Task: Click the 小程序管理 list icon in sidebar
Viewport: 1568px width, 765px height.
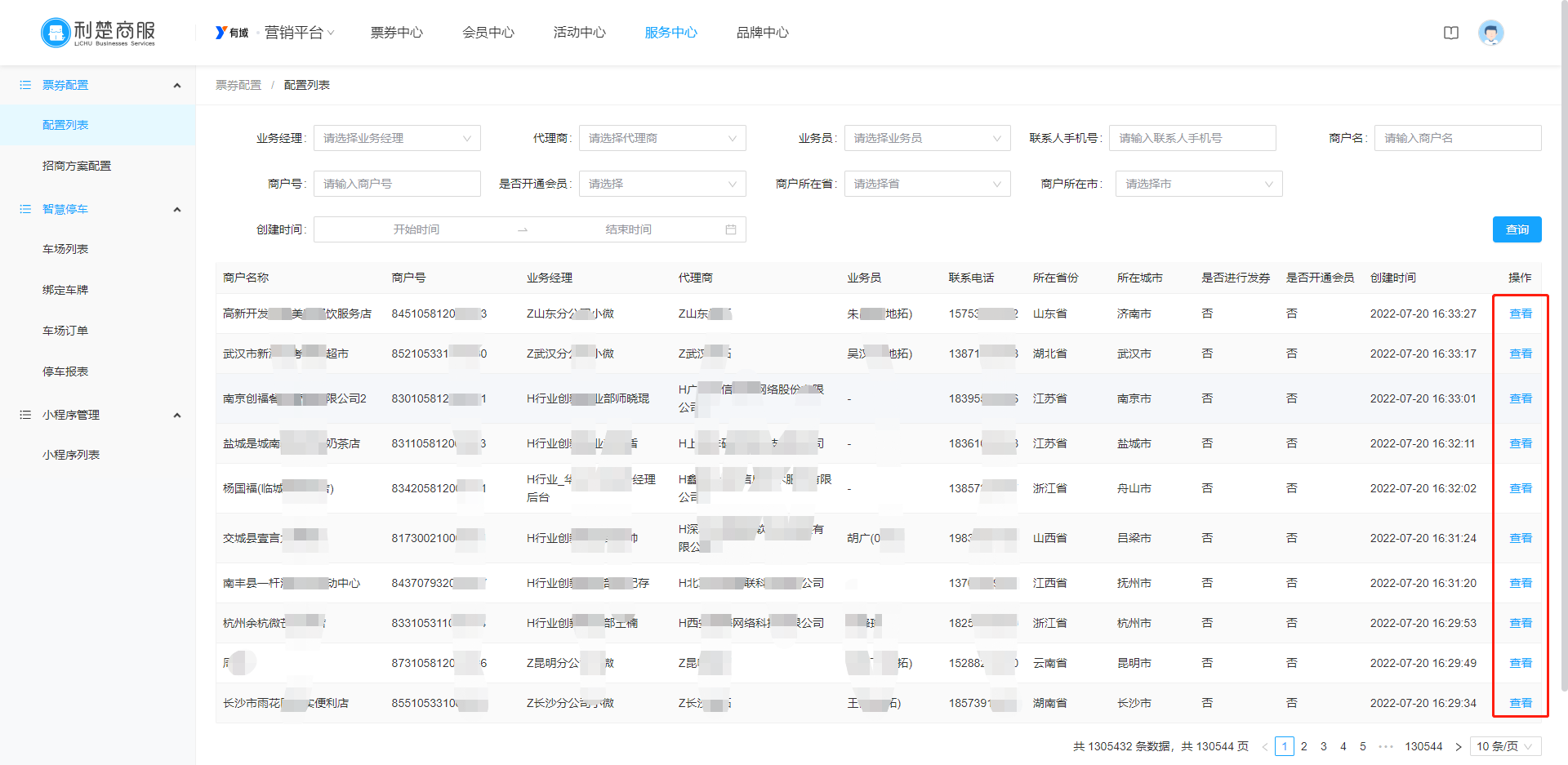Action: click(25, 415)
